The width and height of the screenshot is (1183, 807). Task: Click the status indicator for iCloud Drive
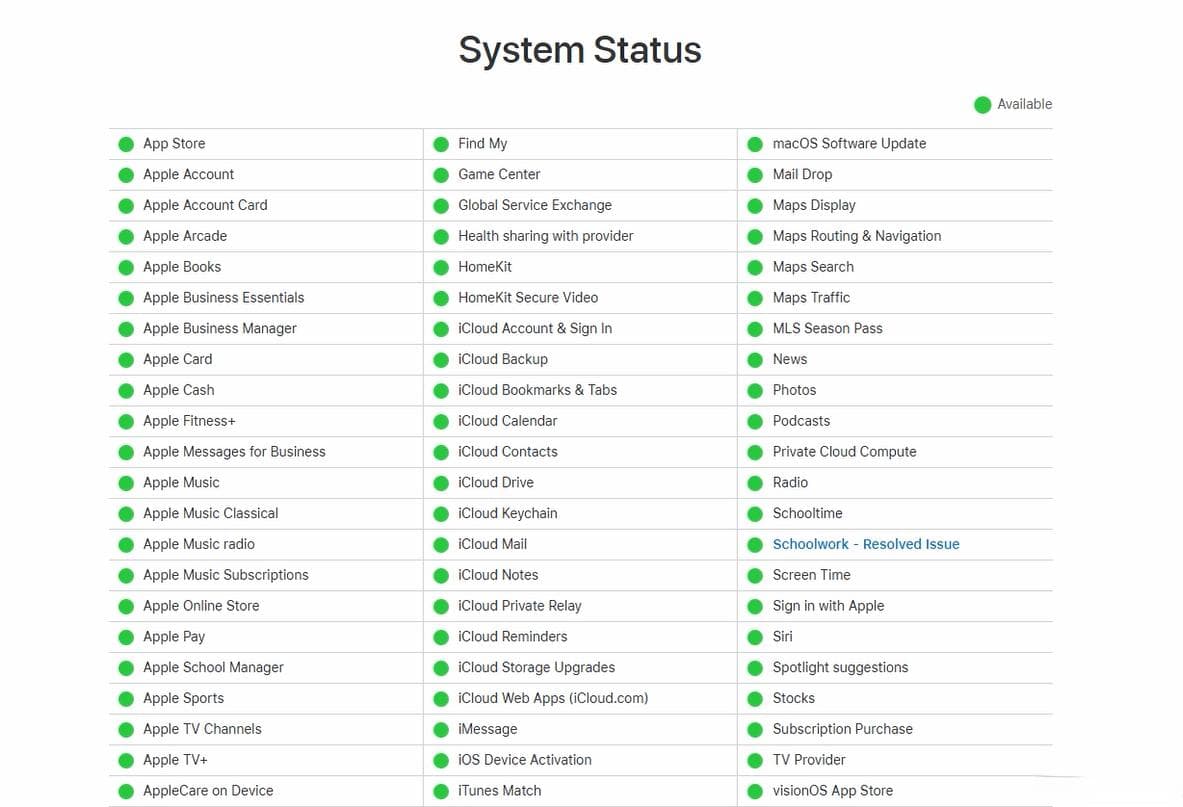pyautogui.click(x=441, y=483)
